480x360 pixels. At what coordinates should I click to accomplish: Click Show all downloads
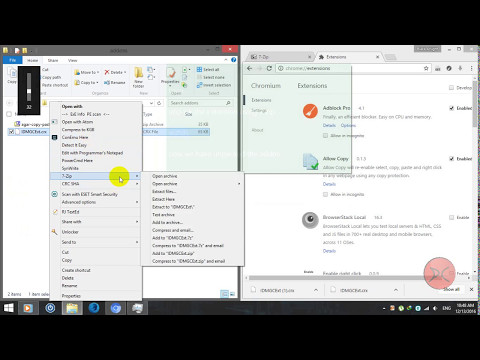coord(451,289)
